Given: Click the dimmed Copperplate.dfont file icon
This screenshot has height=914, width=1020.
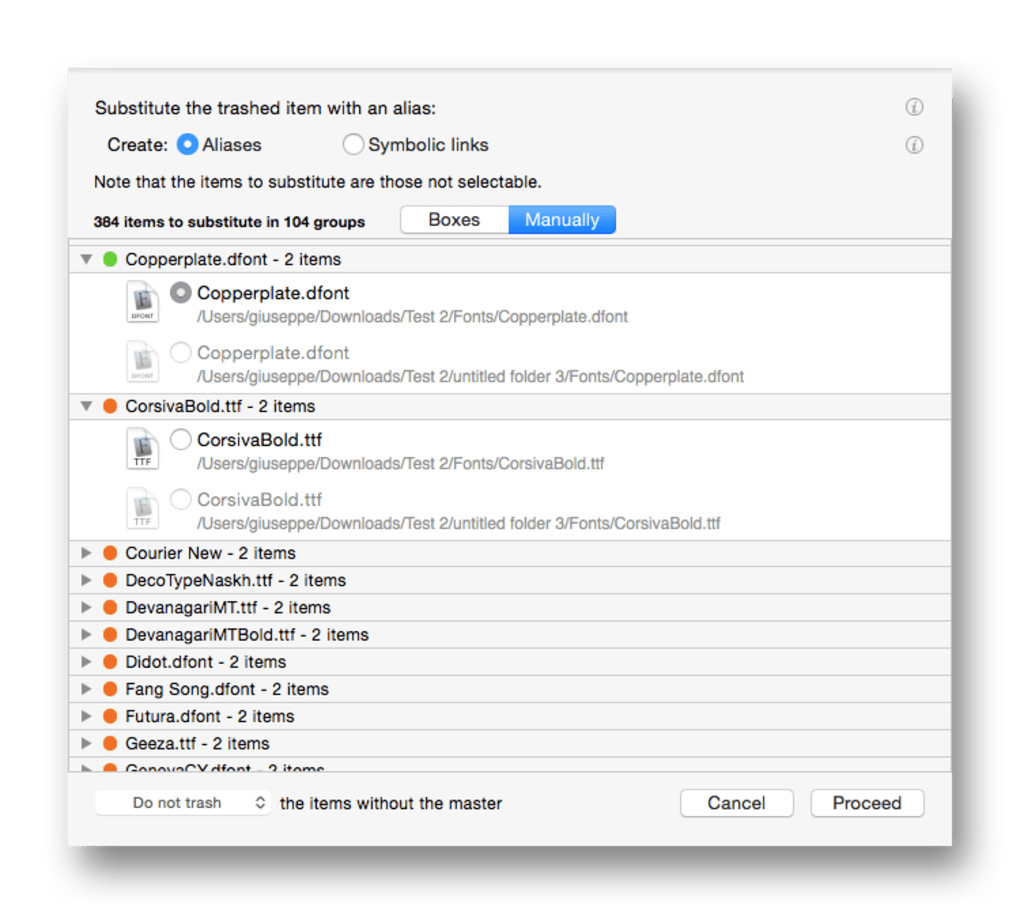Looking at the screenshot, I should pyautogui.click(x=143, y=362).
